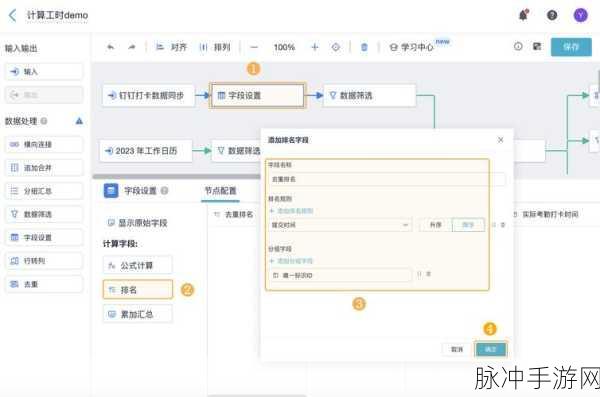The width and height of the screenshot is (600, 397).
Task: Pick 分组汇总 from the sidebar
Action: (44, 191)
